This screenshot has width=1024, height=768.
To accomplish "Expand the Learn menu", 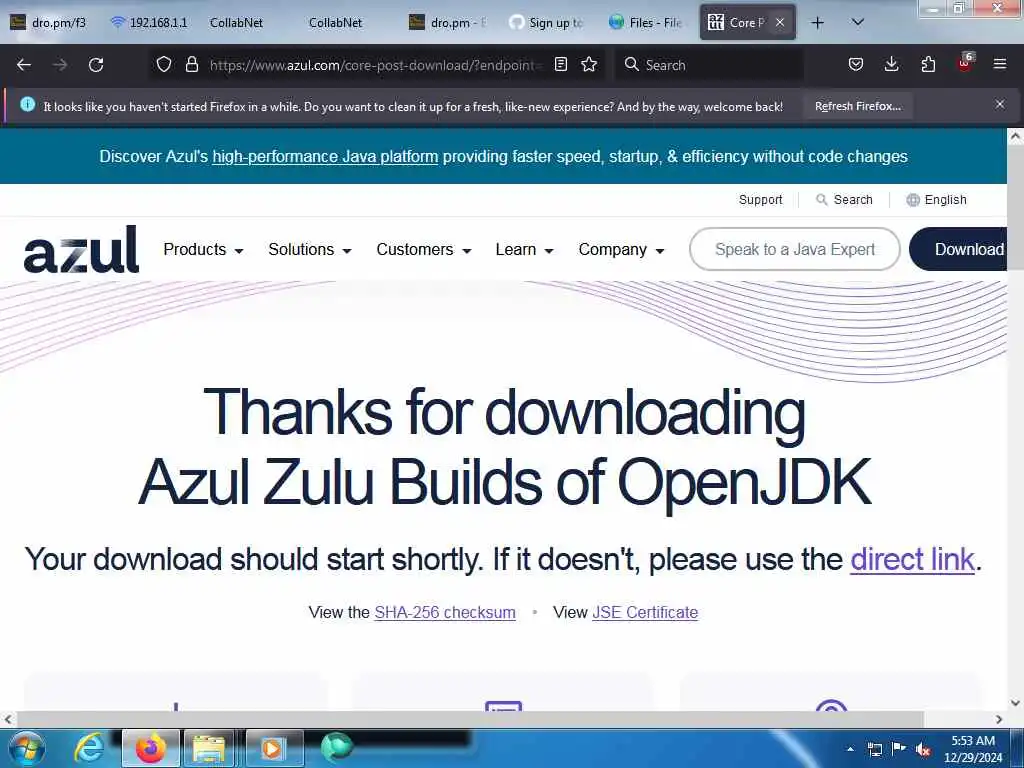I will [x=524, y=249].
